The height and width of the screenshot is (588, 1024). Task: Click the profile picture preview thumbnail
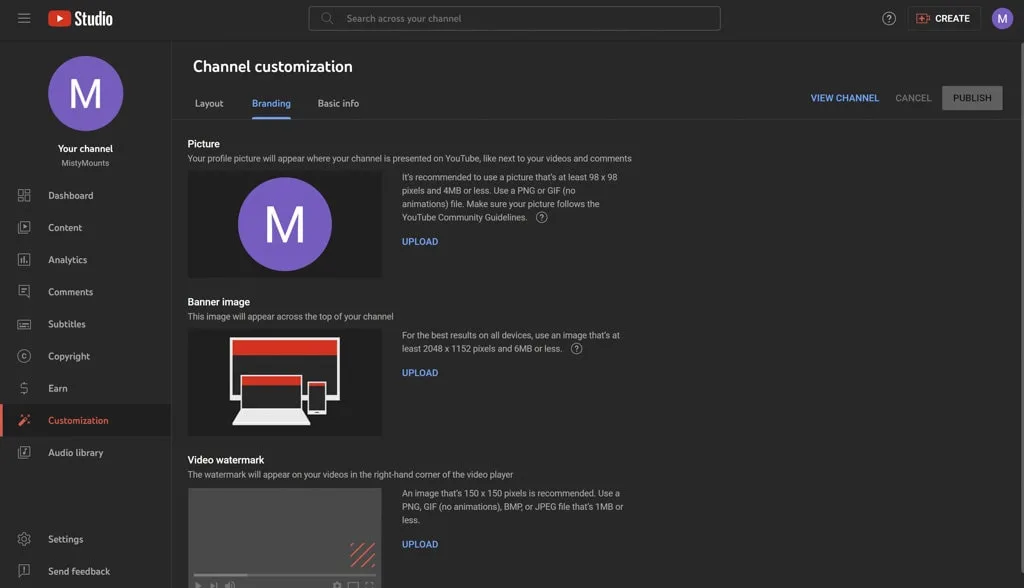click(285, 224)
